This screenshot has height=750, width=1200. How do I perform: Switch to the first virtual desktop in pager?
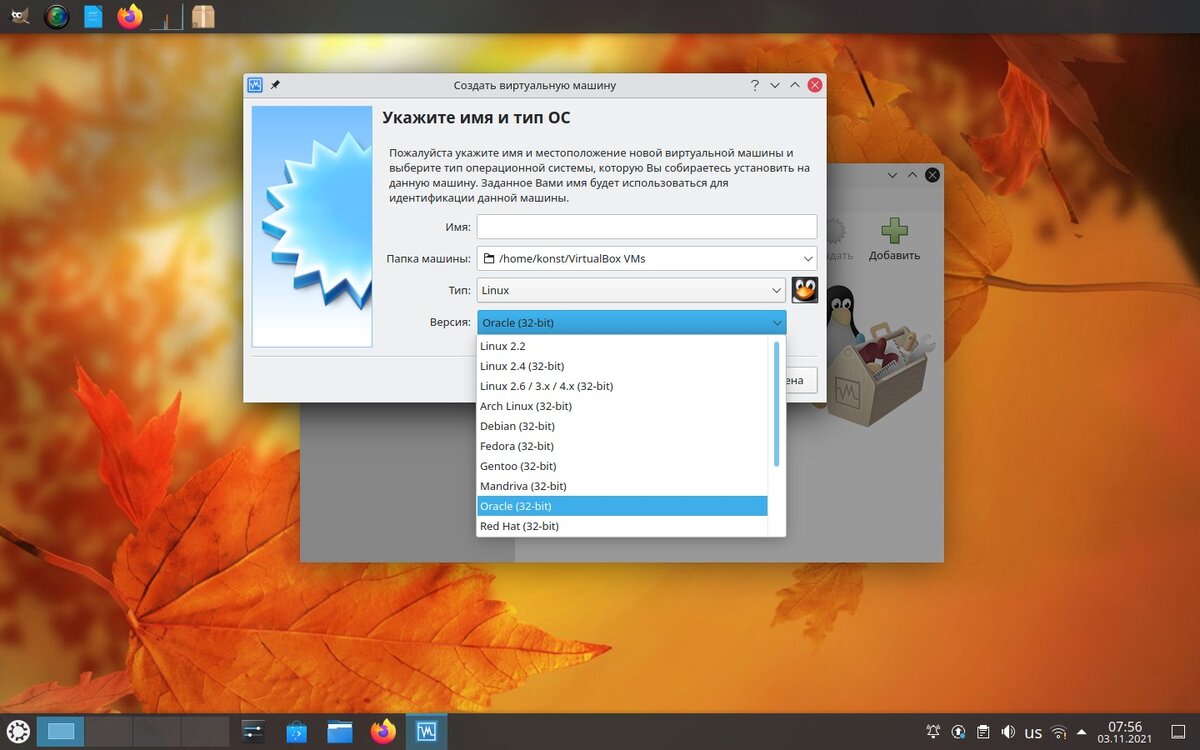pos(61,731)
